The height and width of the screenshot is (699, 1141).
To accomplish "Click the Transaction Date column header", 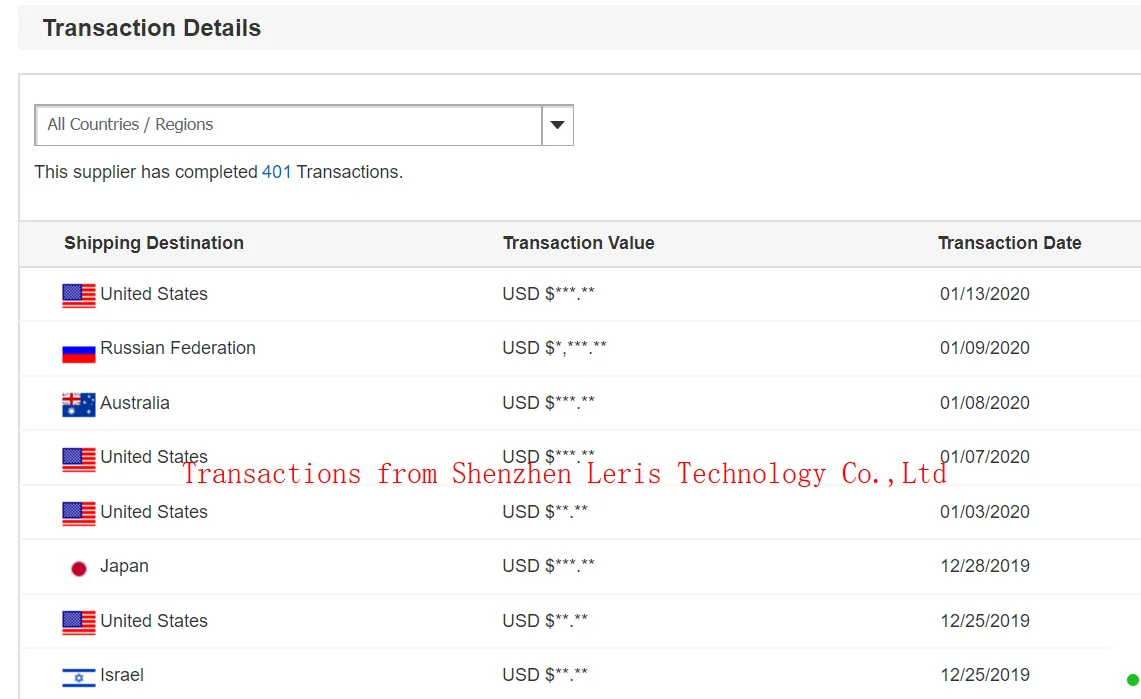I will (1009, 243).
